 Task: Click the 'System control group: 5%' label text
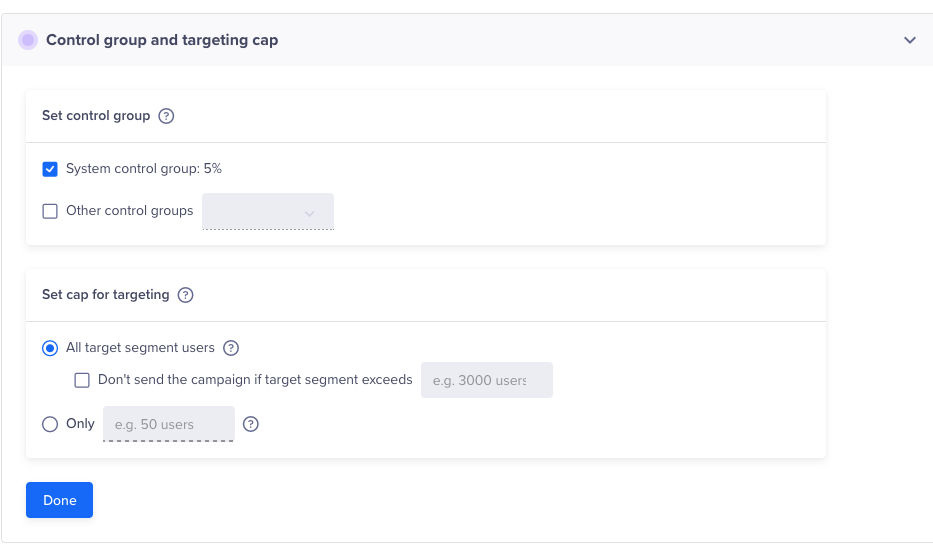pyautogui.click(x=144, y=169)
